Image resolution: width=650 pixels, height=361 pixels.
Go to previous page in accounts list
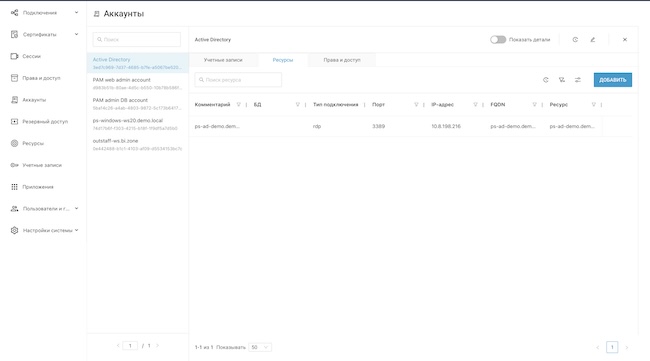tap(118, 346)
